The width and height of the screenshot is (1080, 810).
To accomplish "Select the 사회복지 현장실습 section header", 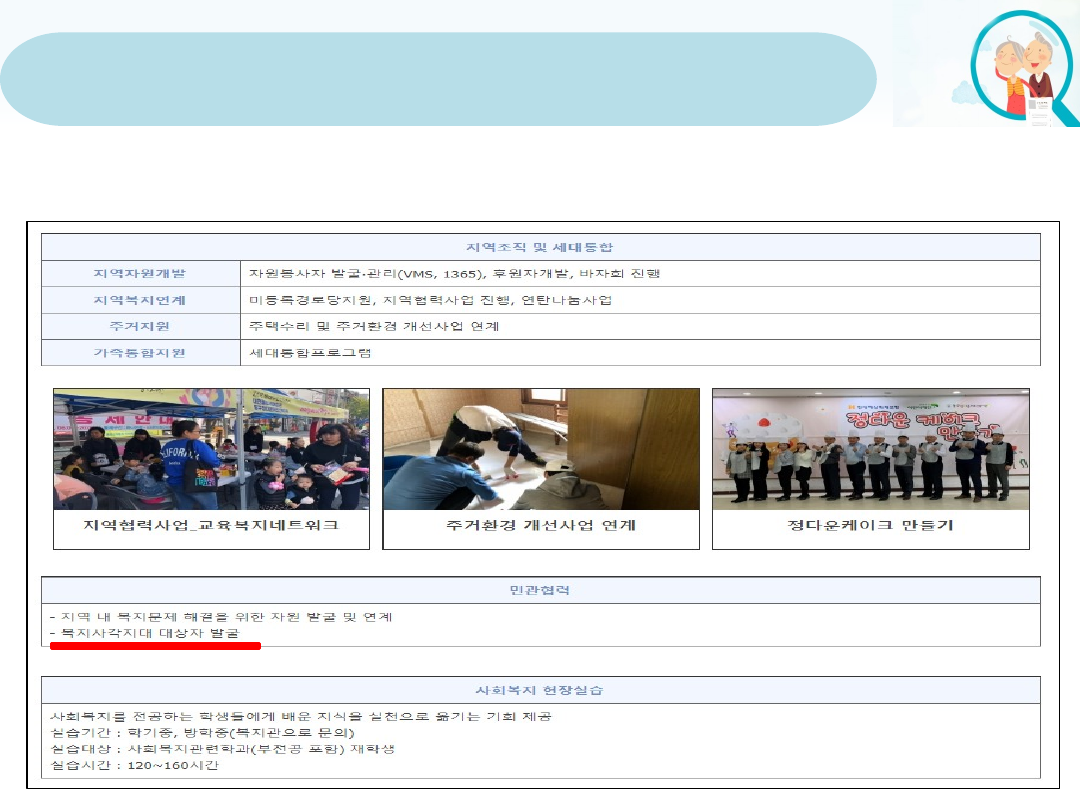I will (540, 690).
